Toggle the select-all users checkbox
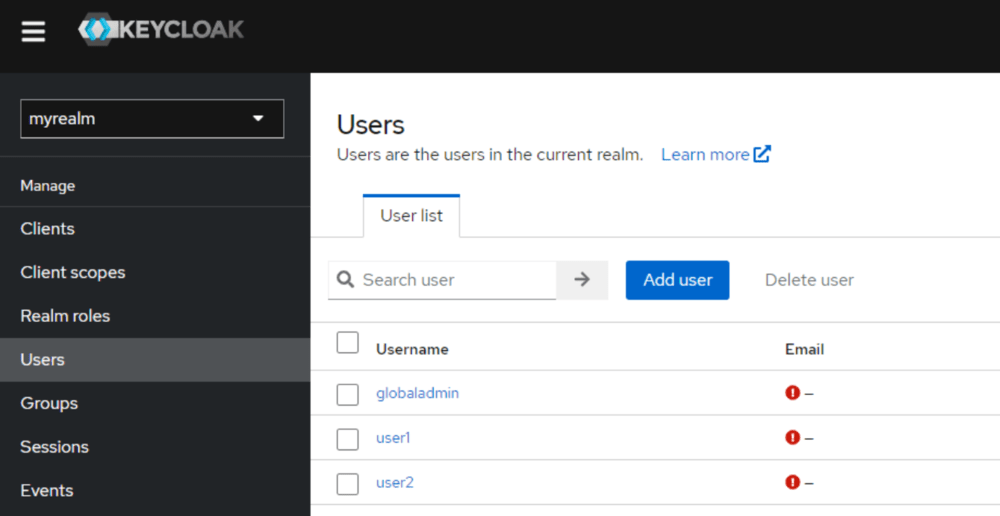 coord(347,343)
